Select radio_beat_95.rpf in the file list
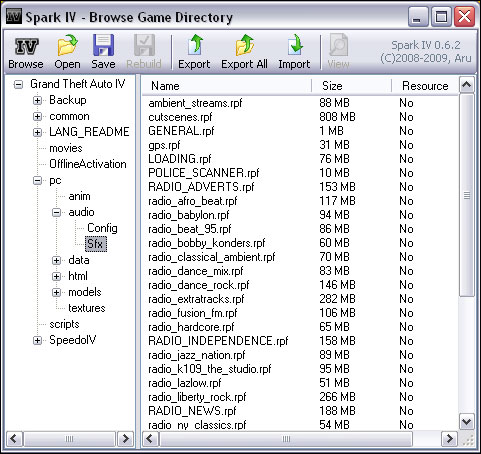 (190, 229)
